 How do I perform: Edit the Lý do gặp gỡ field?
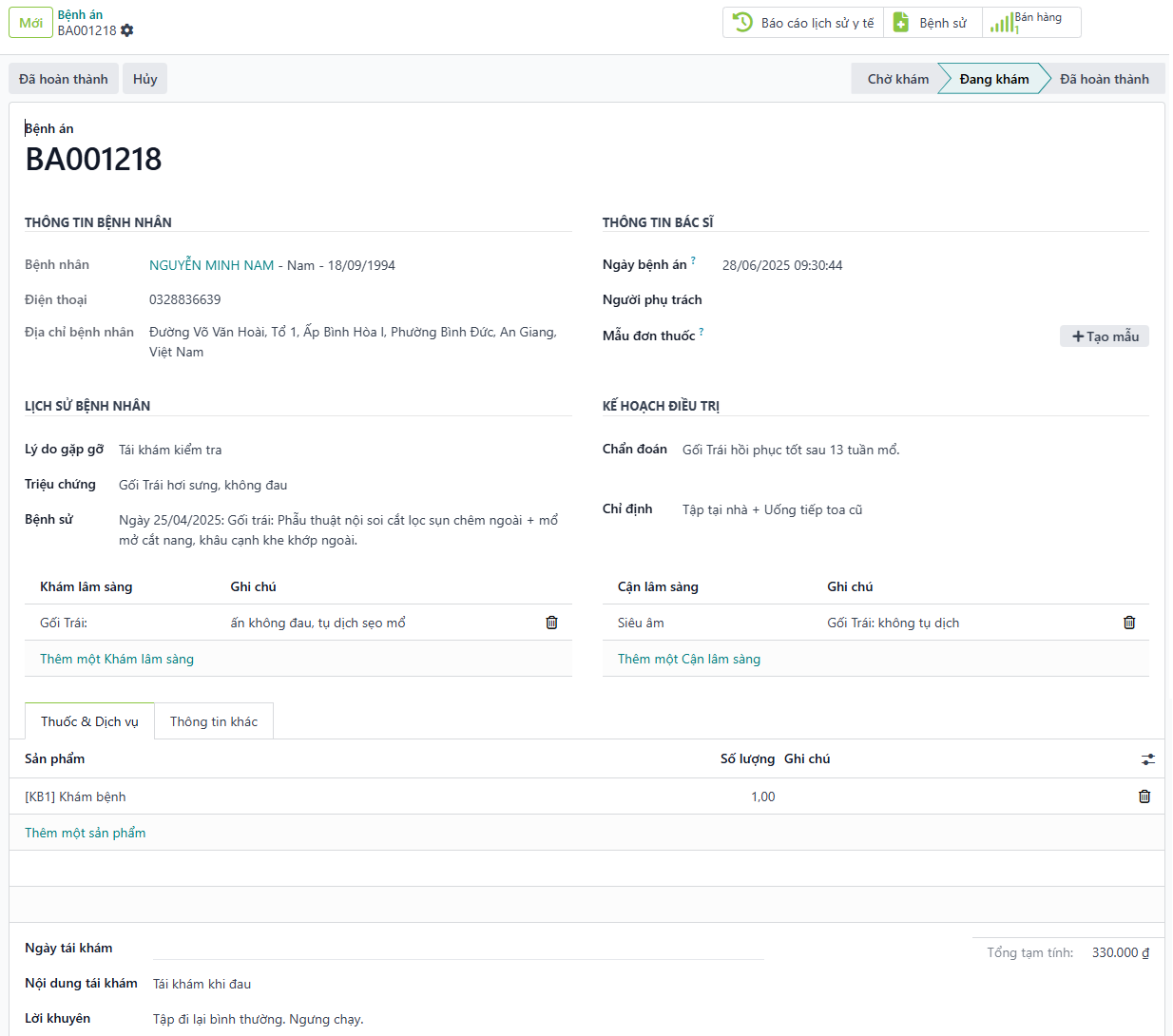coord(345,450)
